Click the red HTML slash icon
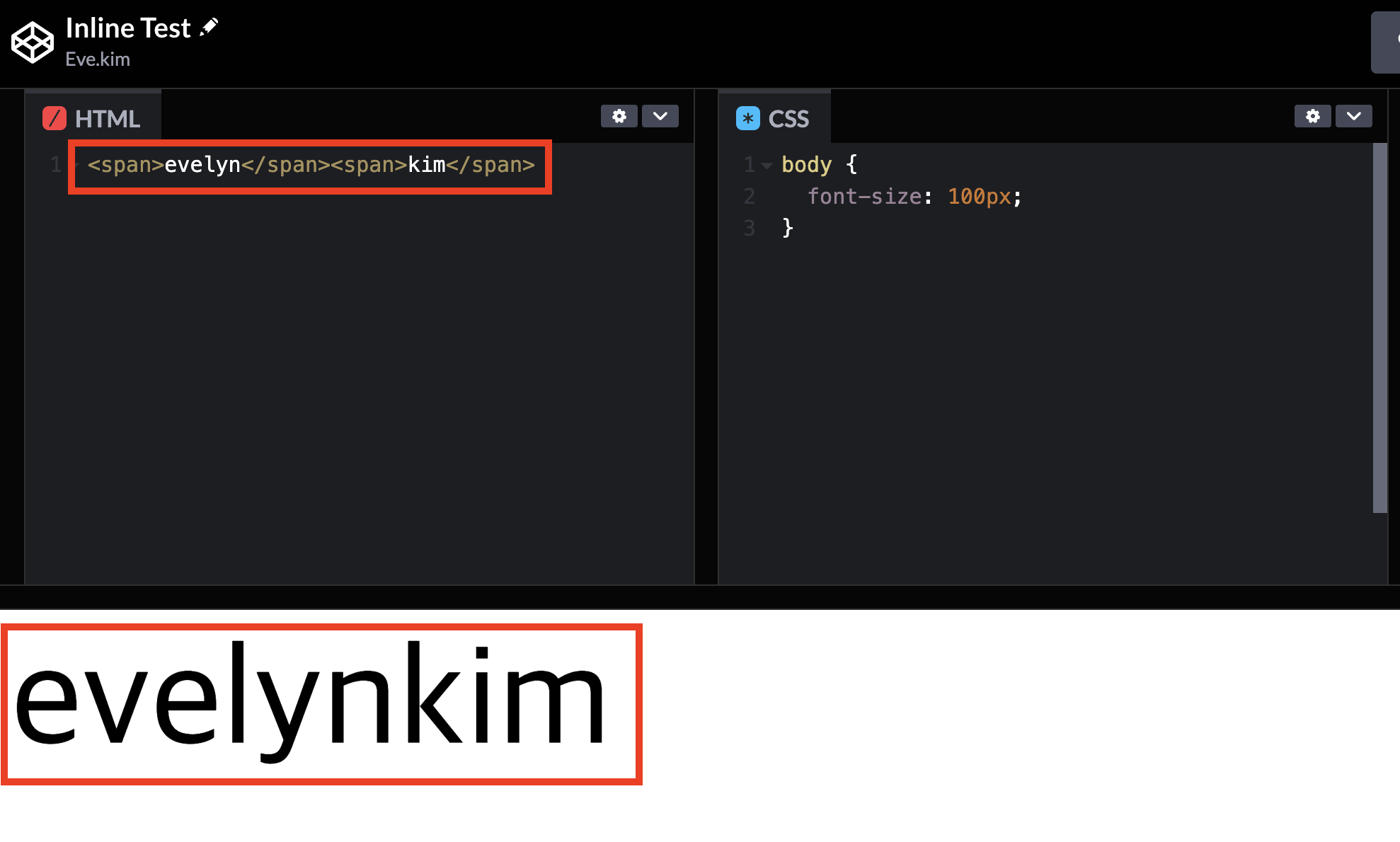Viewport: 1400px width, 842px height. [54, 118]
